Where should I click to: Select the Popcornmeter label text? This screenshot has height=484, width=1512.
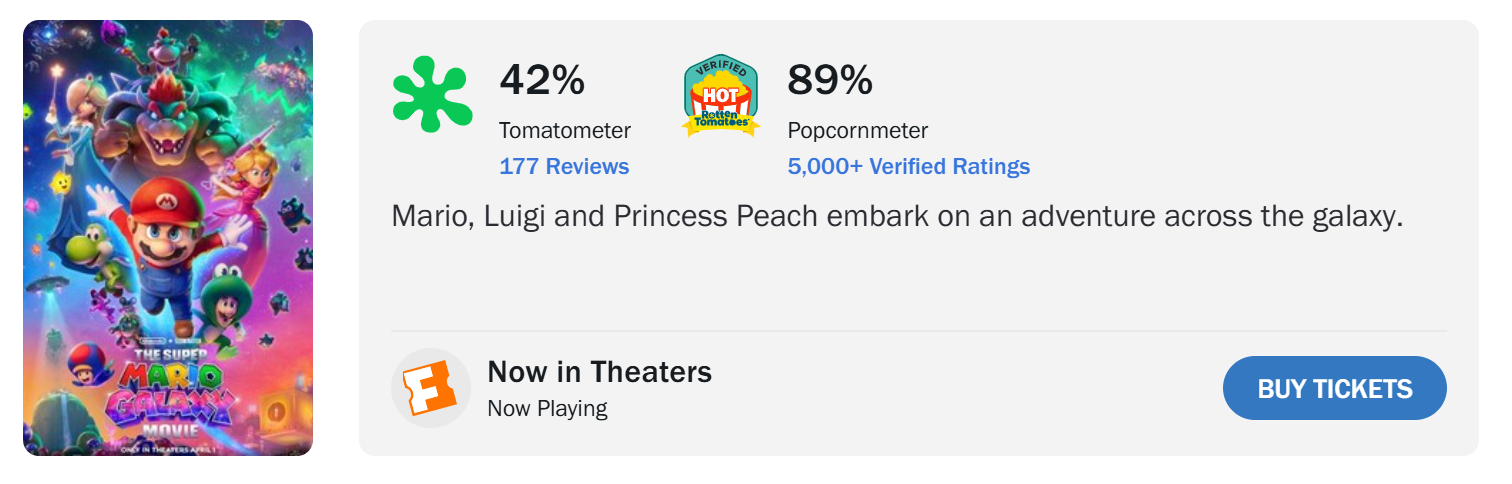point(858,131)
